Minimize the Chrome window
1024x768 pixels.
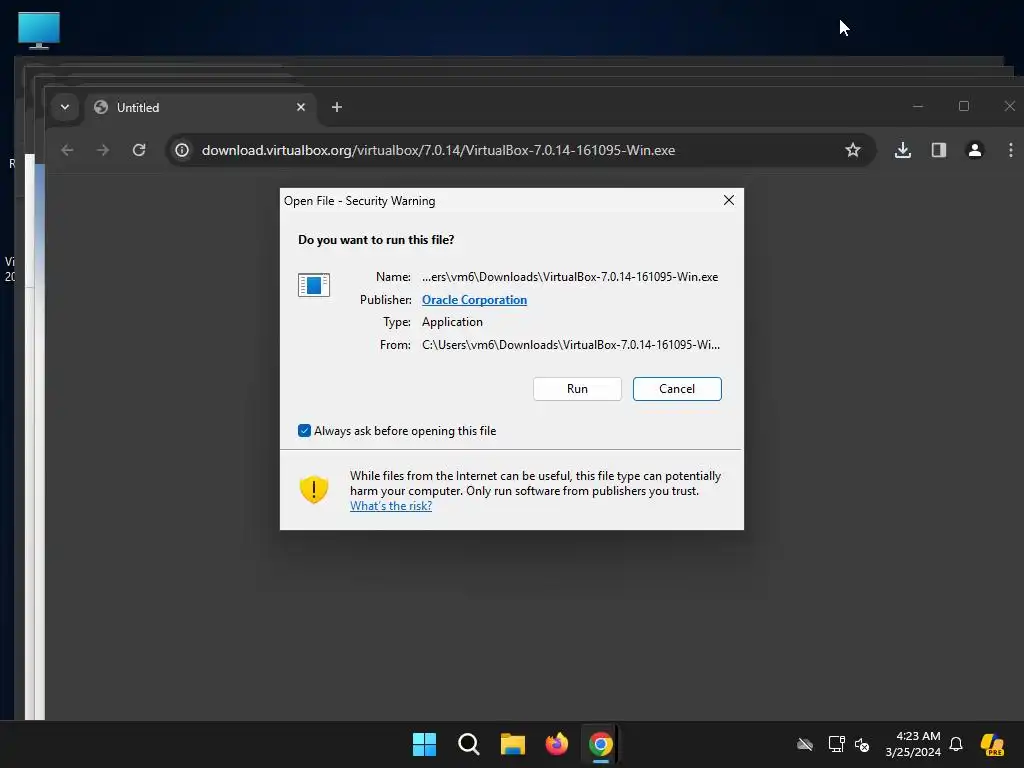918,106
